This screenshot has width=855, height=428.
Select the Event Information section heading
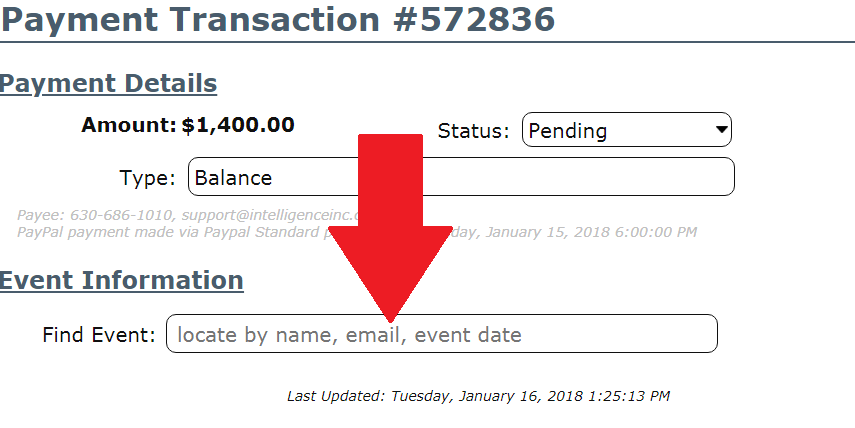[x=121, y=280]
